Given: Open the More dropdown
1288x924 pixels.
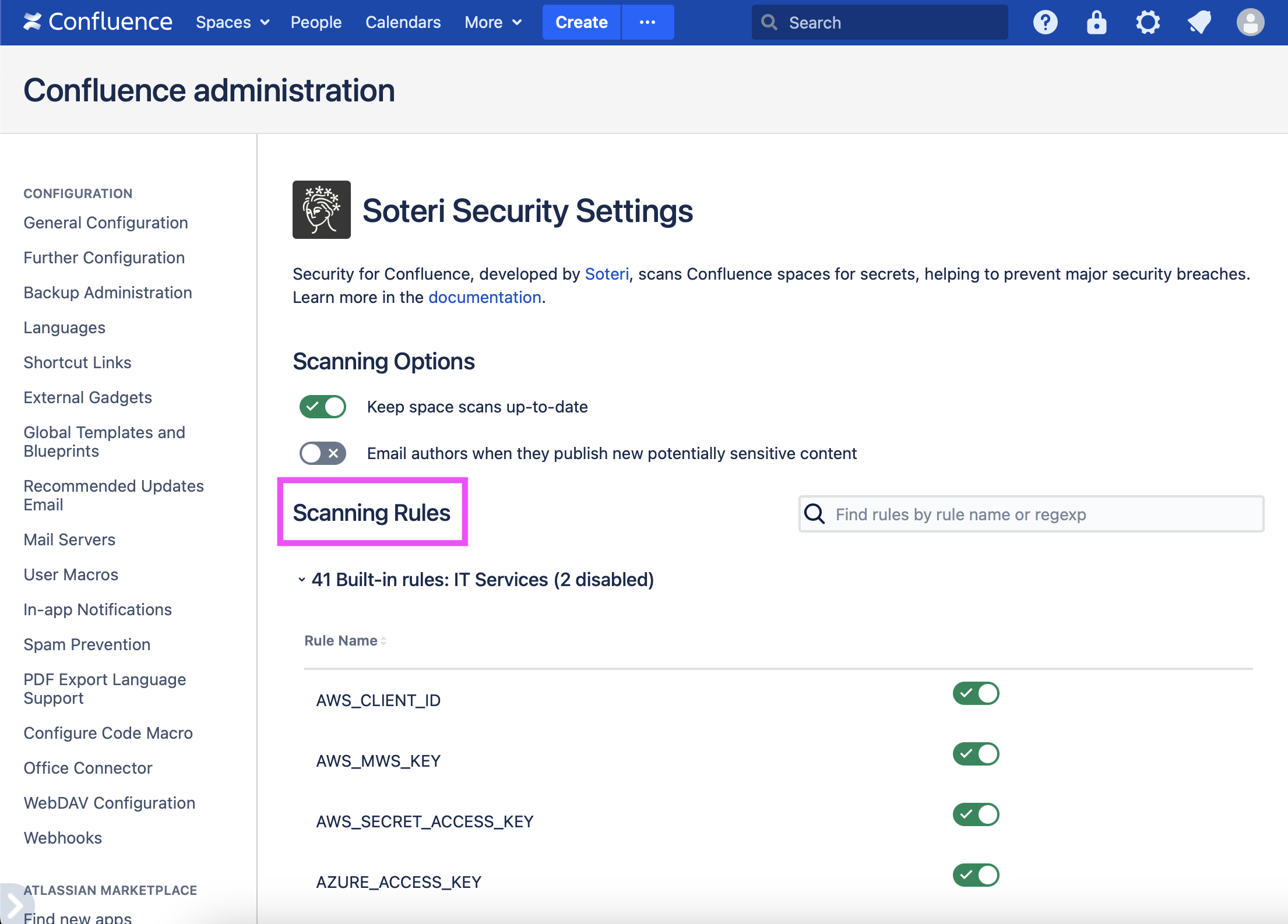Looking at the screenshot, I should 492,22.
